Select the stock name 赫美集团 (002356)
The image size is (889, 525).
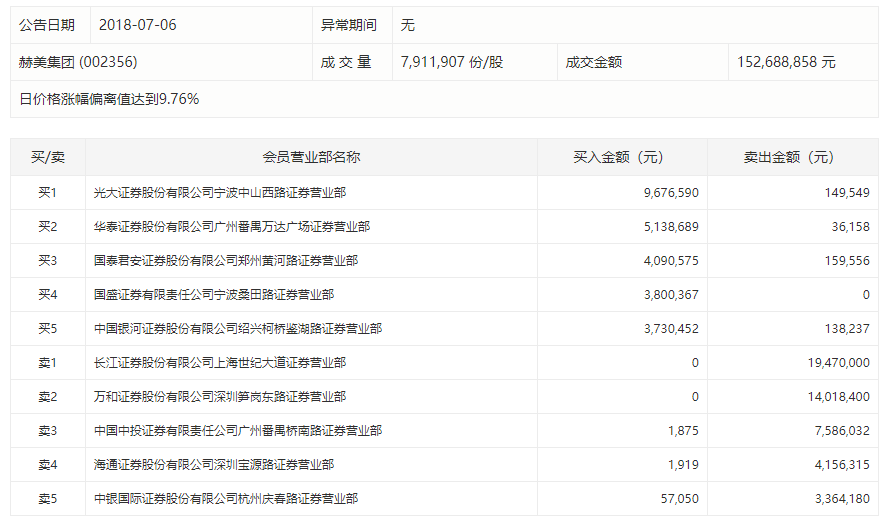[x=78, y=62]
